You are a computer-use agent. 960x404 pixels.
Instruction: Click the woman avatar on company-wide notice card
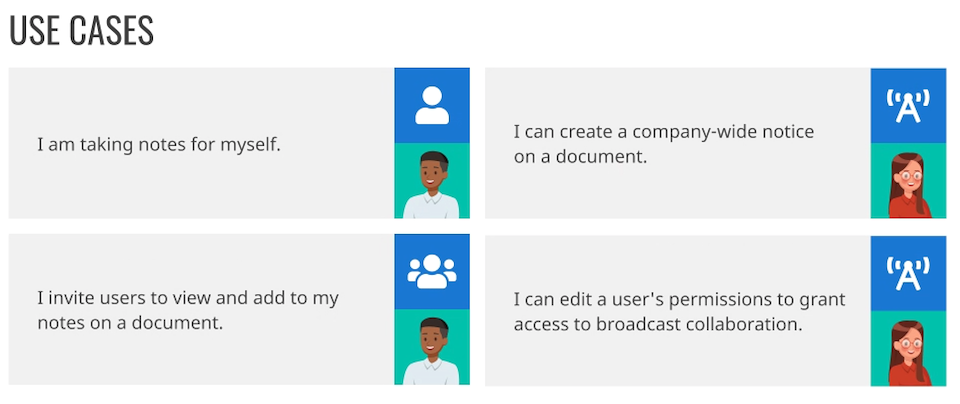point(908,181)
